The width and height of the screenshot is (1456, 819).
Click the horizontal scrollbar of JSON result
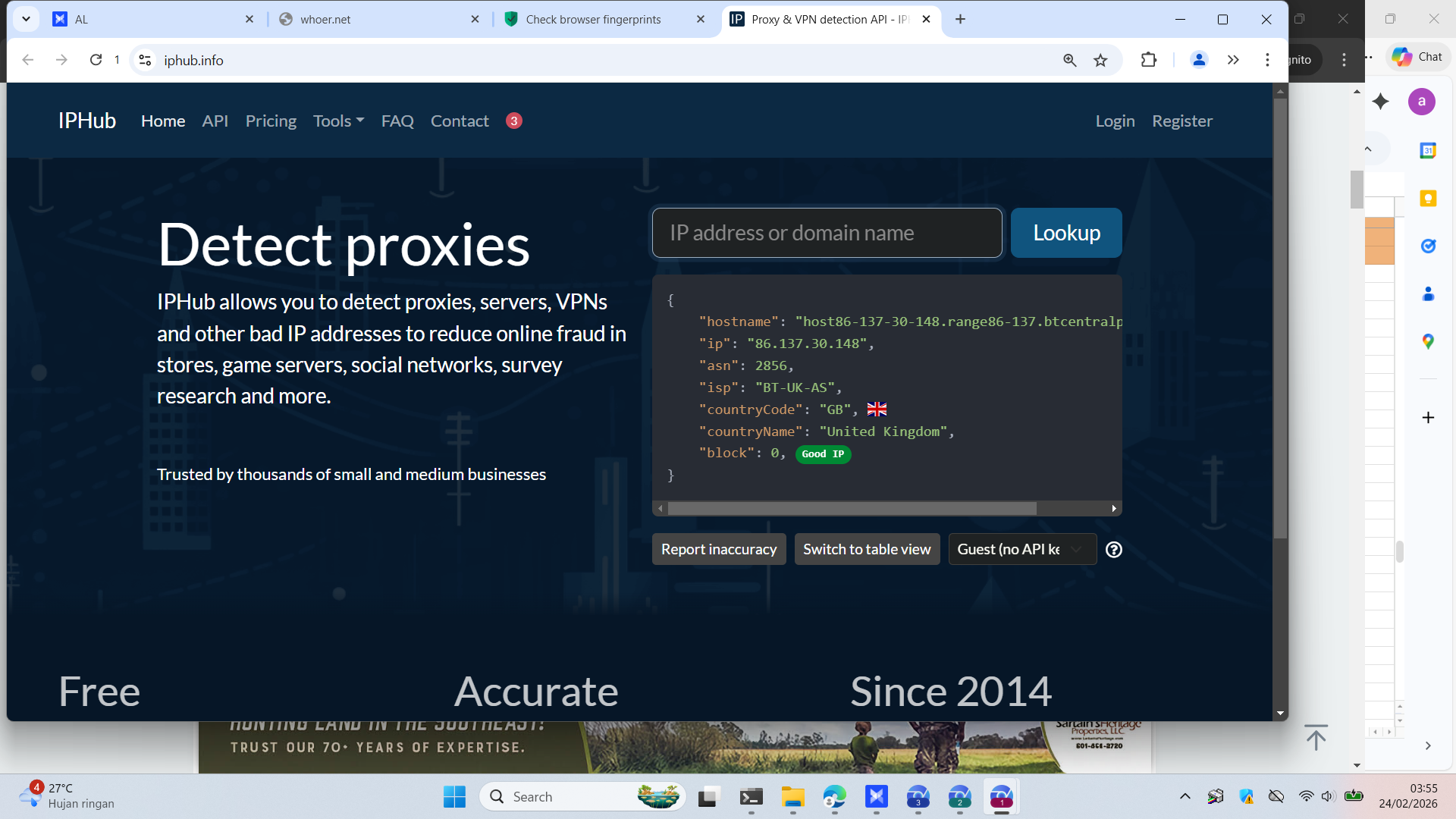851,509
